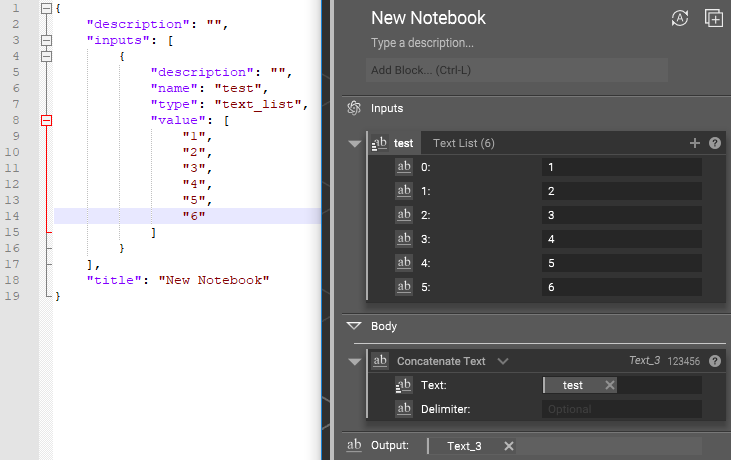Click the Text_3 italic output name

tap(644, 360)
